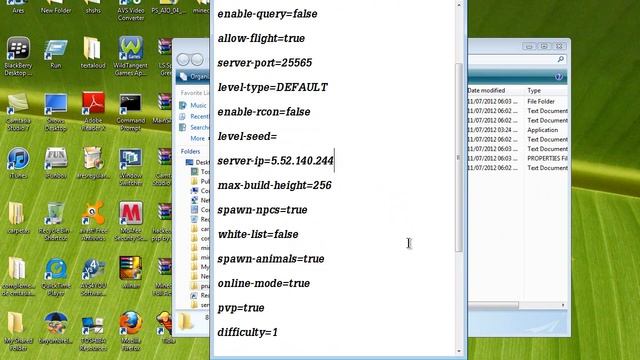640x360 pixels.
Task: Open the Organize menu in Explorer
Action: [x=195, y=76]
